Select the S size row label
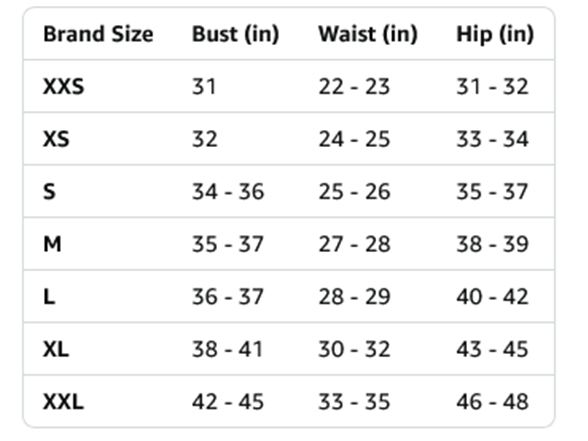 tap(50, 192)
